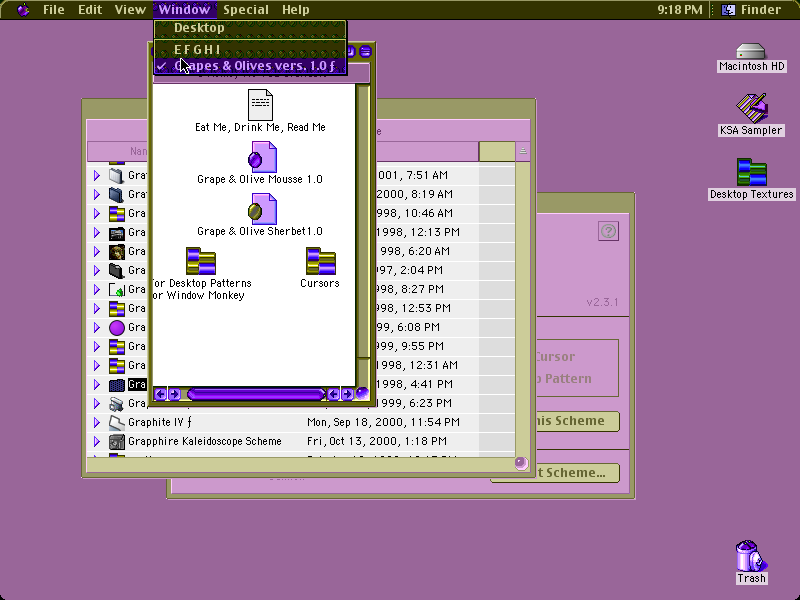The image size is (800, 600).
Task: Click the black folder icon in the 2:04 PM row
Action: [117, 270]
